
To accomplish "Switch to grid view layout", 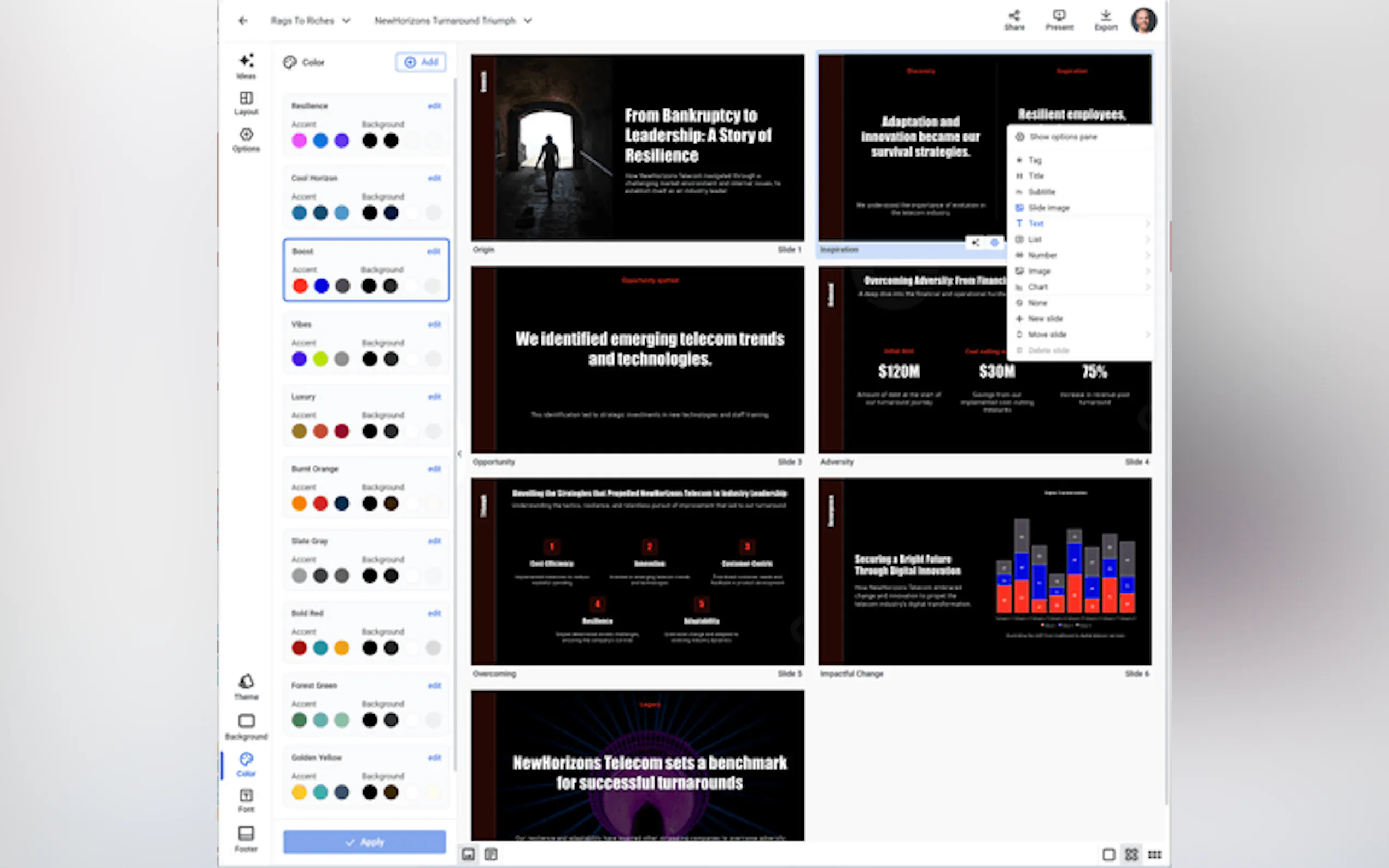I will [1131, 854].
